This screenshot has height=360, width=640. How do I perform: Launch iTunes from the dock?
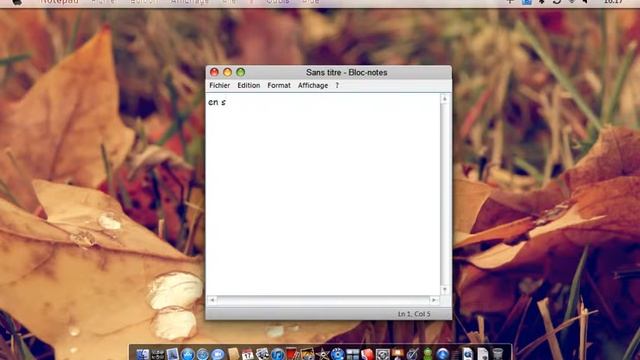(x=278, y=354)
